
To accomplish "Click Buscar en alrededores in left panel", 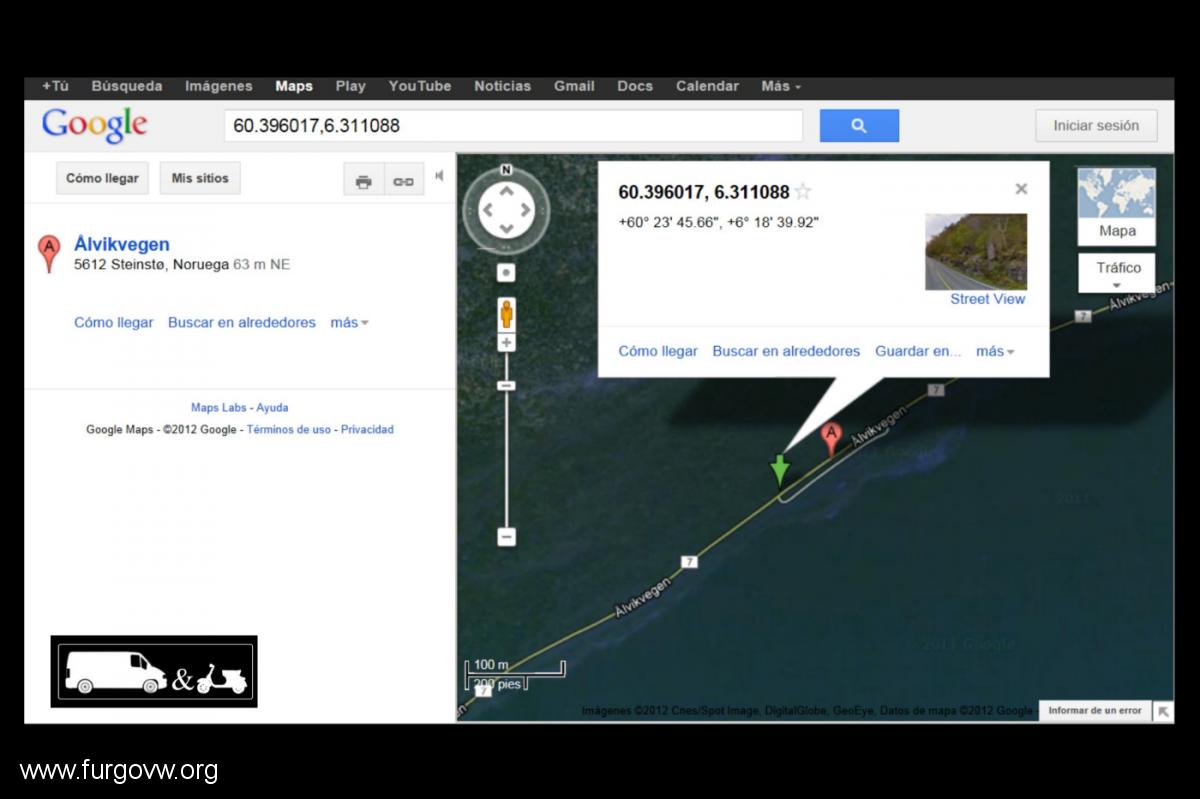I will click(x=242, y=323).
